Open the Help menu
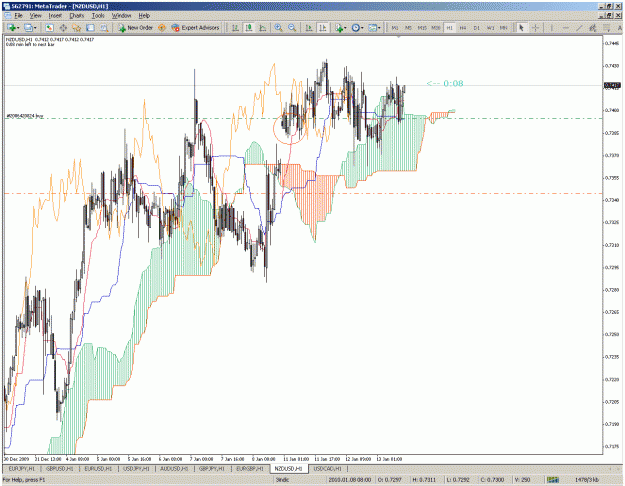Image resolution: width=625 pixels, height=486 pixels. pos(144,16)
